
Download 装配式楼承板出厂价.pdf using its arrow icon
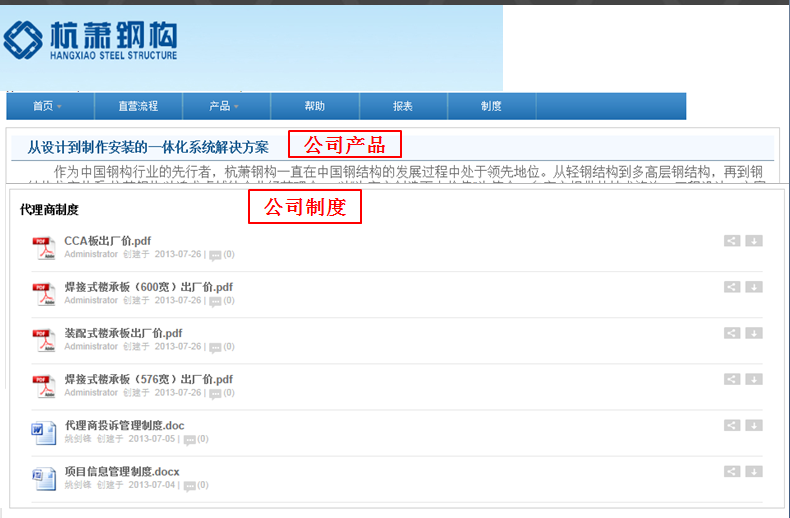tap(754, 333)
